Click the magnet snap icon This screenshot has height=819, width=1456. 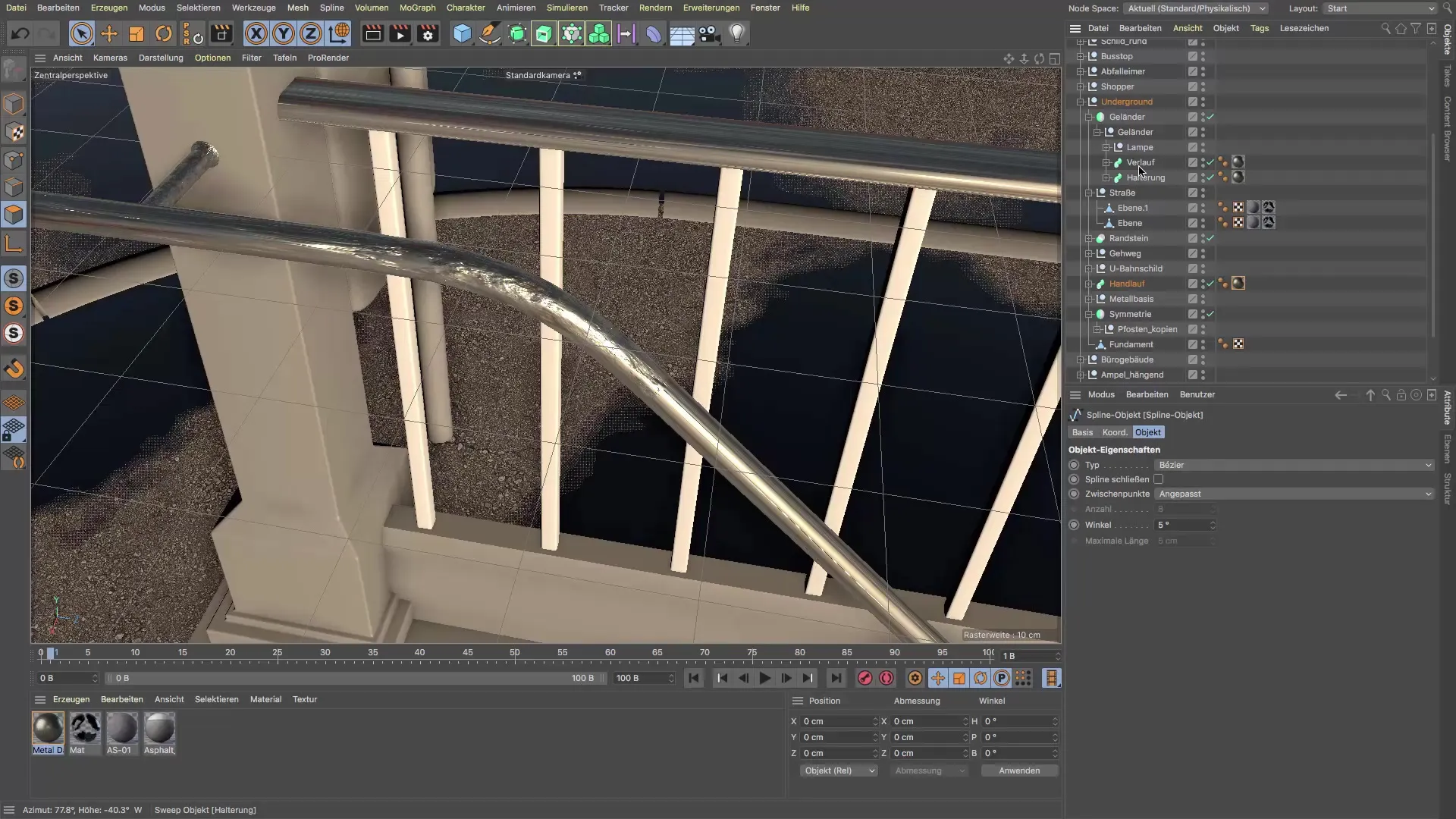(14, 369)
